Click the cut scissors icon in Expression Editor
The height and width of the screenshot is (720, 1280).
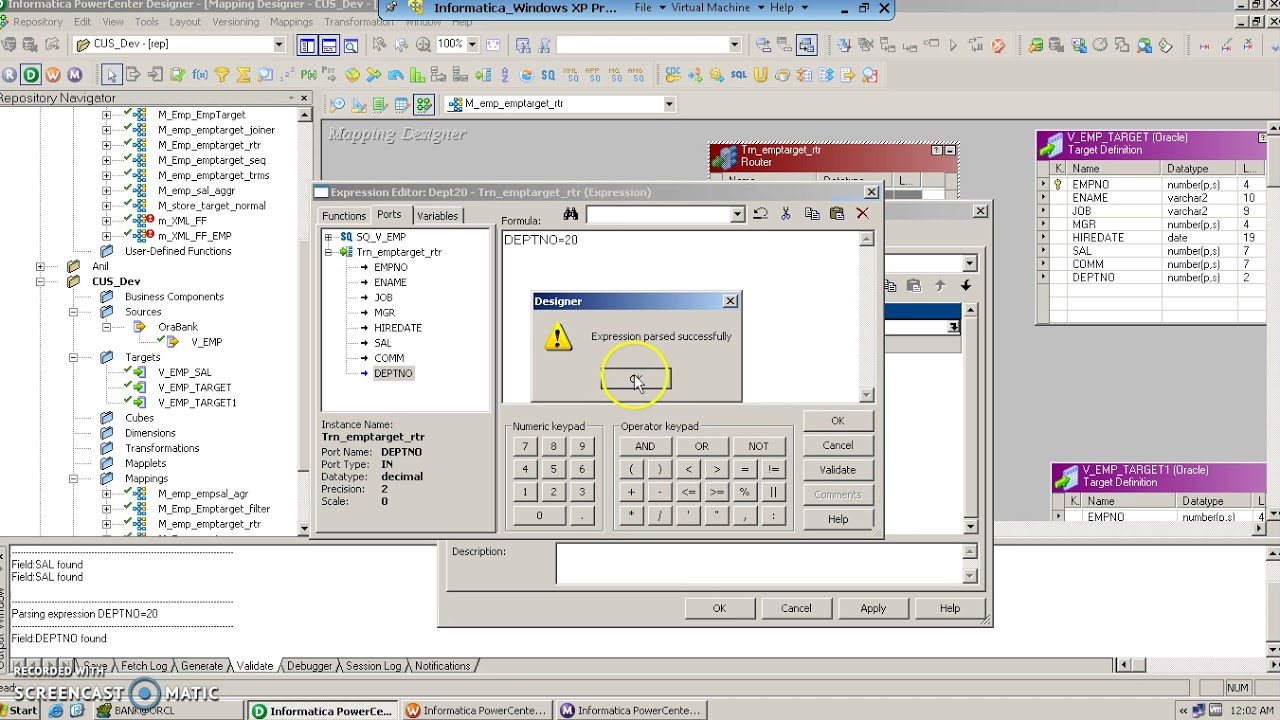(x=786, y=214)
